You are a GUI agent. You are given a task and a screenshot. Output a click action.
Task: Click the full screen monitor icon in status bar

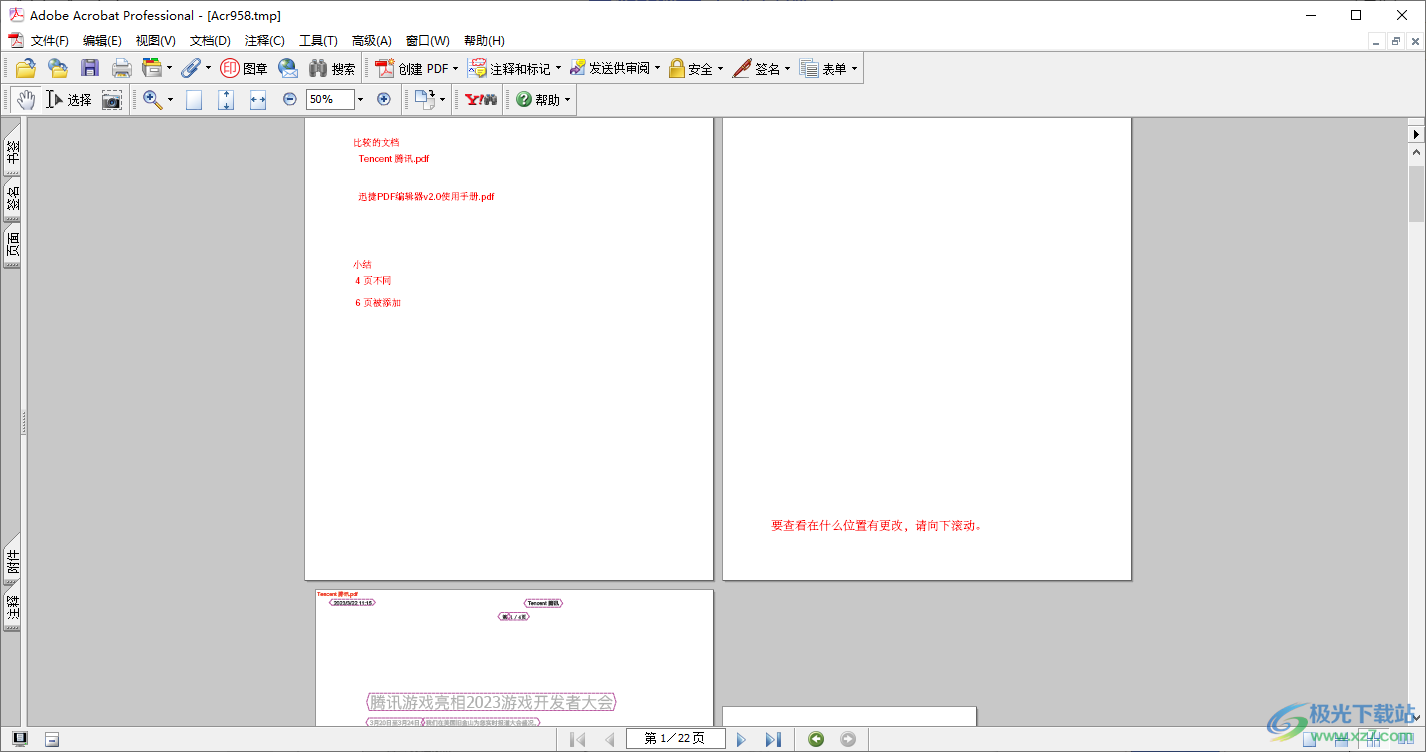(x=20, y=739)
